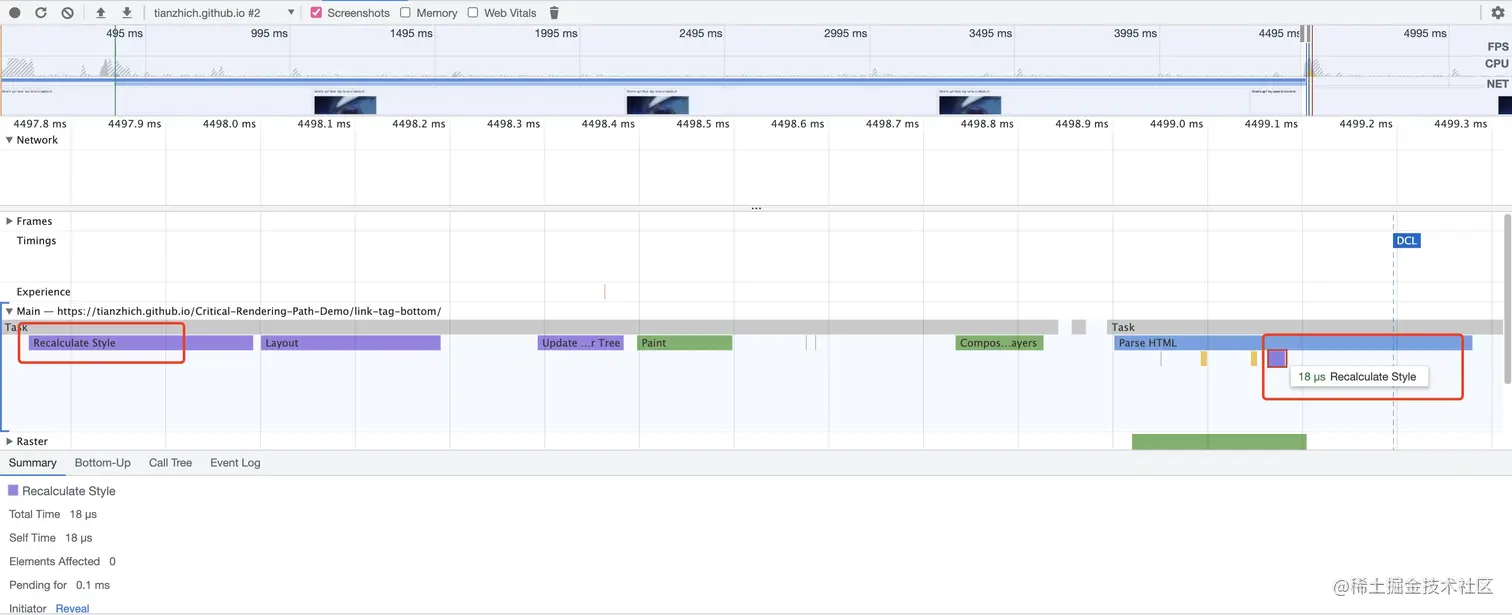Screen dimensions: 1512x615
Task: Click the Recalculate Style summary heading
Action: coord(69,491)
